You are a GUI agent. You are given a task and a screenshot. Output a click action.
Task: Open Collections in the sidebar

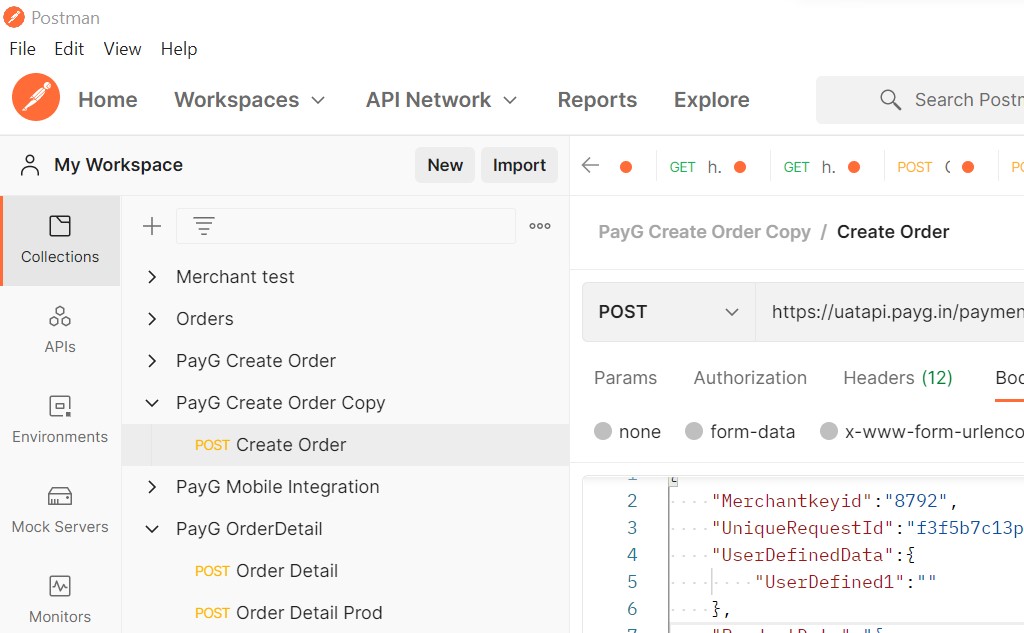(60, 240)
